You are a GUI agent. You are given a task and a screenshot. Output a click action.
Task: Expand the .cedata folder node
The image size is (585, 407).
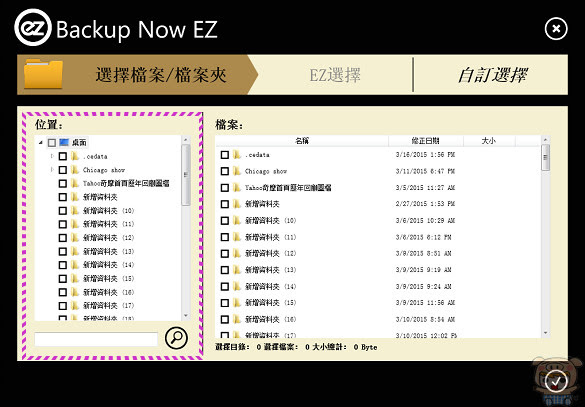(x=52, y=156)
